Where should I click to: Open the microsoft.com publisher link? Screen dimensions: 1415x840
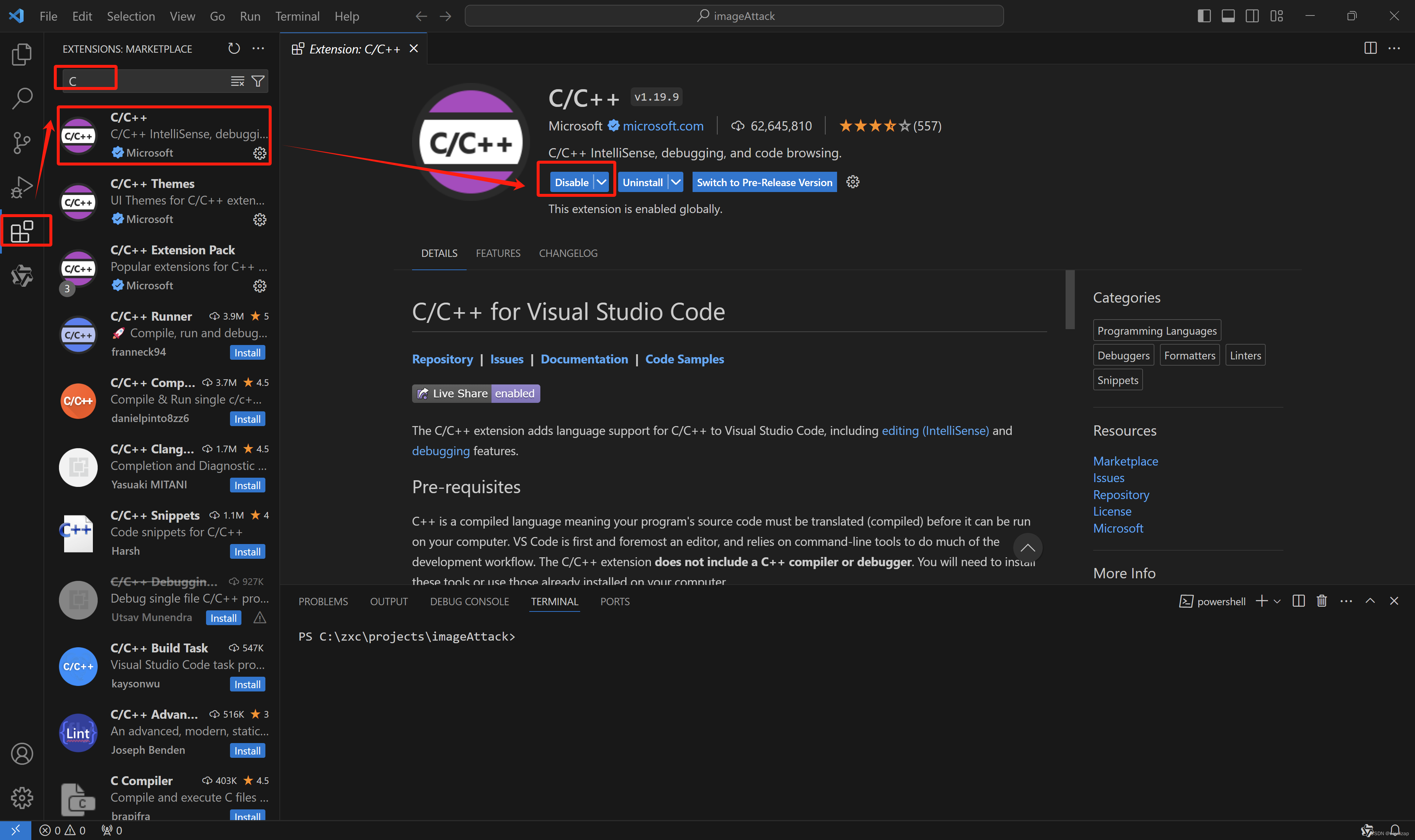pyautogui.click(x=663, y=126)
